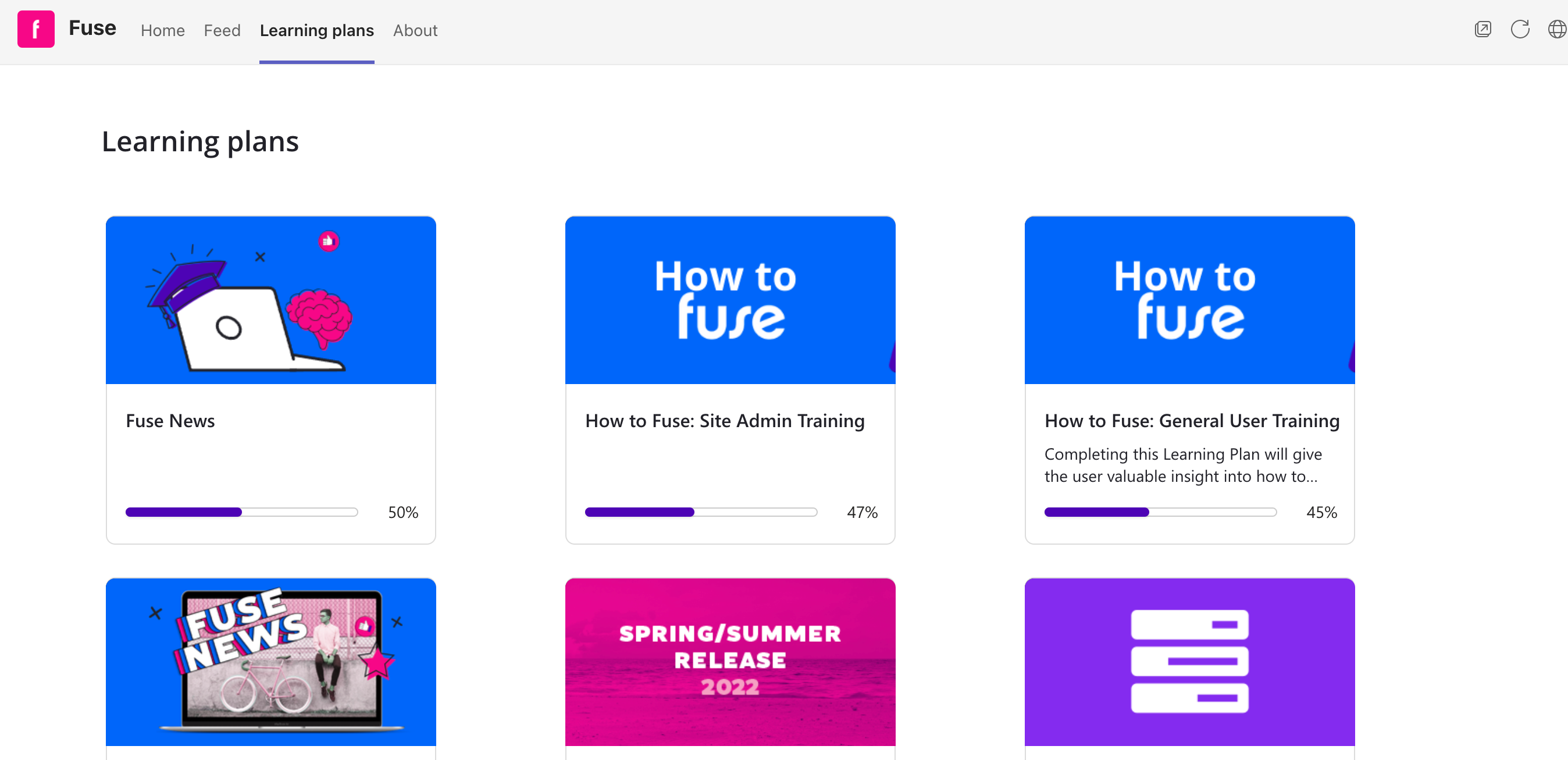Screen dimensions: 1568x760
Task: Click the Fuse News 50% progress bar
Action: (241, 512)
